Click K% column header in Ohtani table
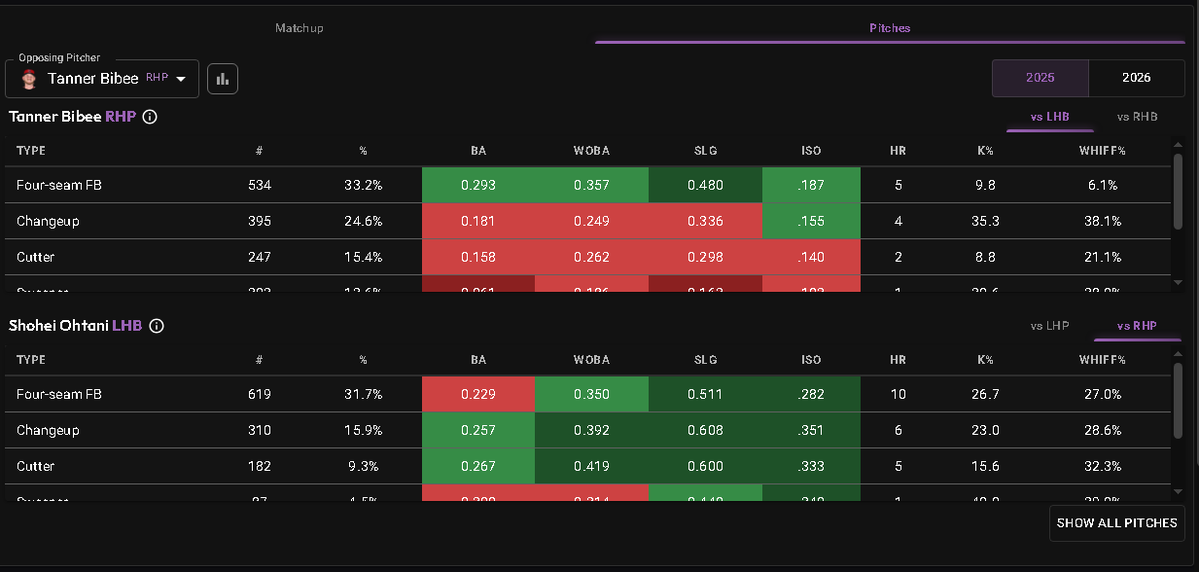1199x572 pixels. pyautogui.click(x=984, y=359)
